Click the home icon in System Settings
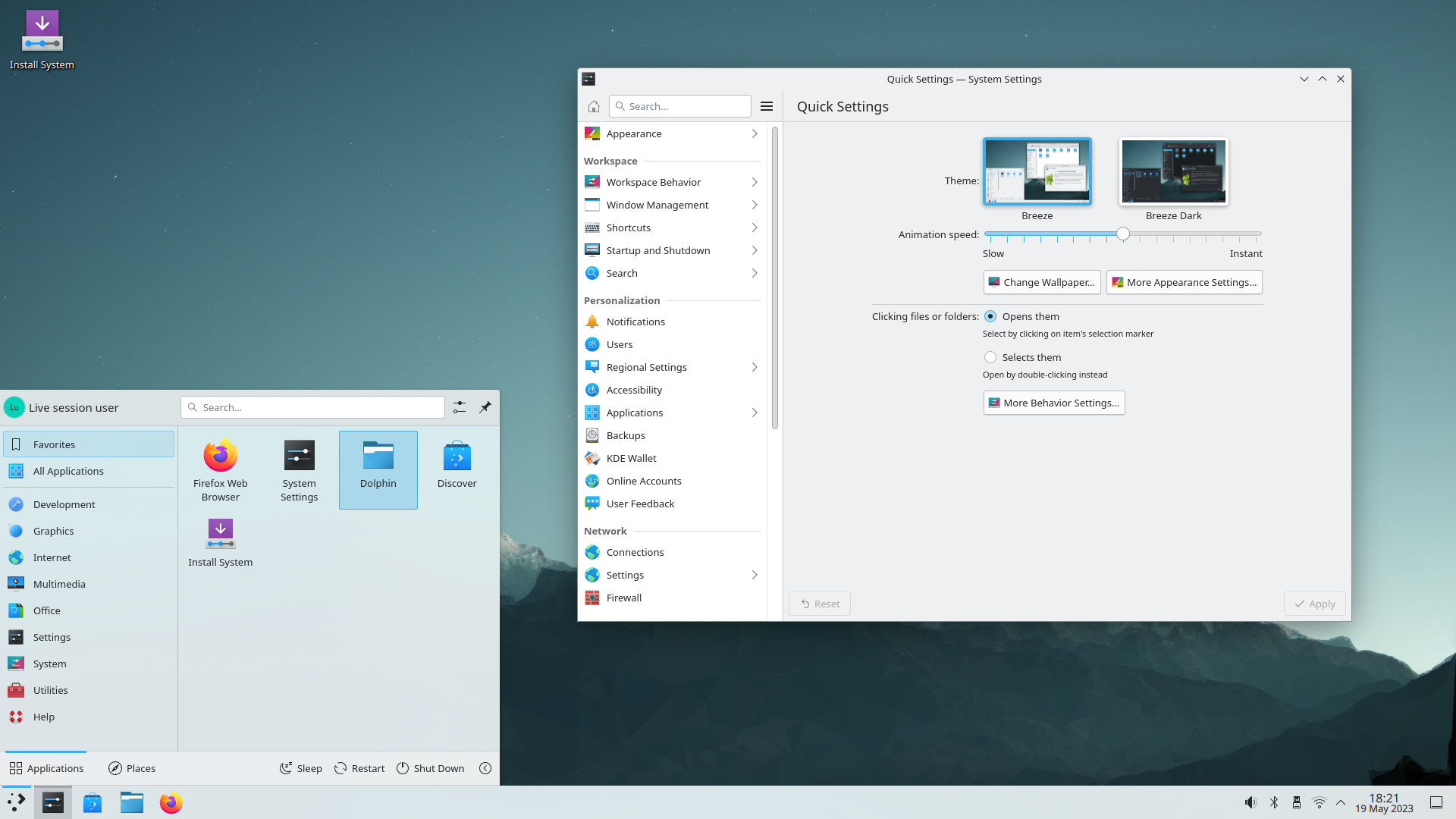 click(x=594, y=106)
